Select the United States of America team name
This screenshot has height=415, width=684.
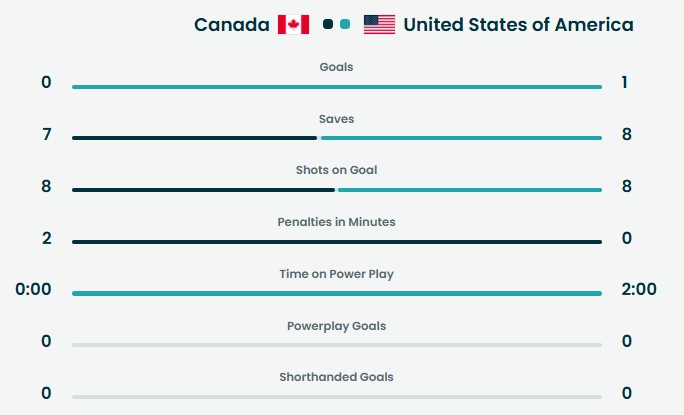(x=519, y=24)
